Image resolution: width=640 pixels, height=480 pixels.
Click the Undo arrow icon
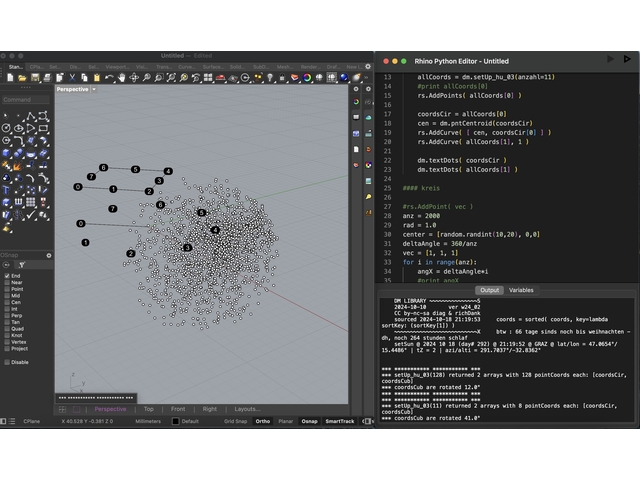(x=109, y=78)
